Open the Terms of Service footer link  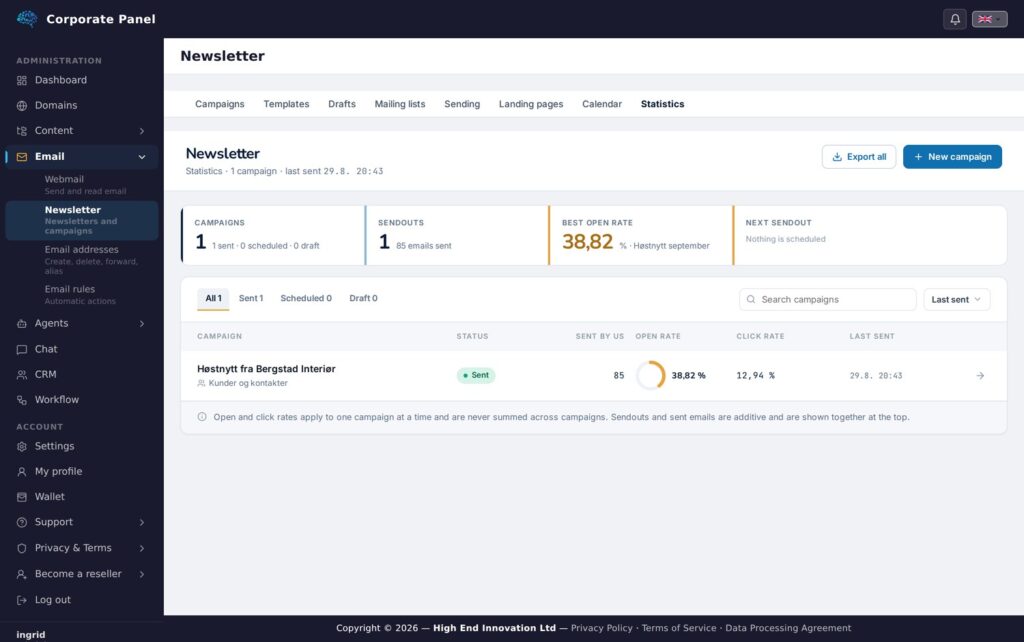coord(679,628)
